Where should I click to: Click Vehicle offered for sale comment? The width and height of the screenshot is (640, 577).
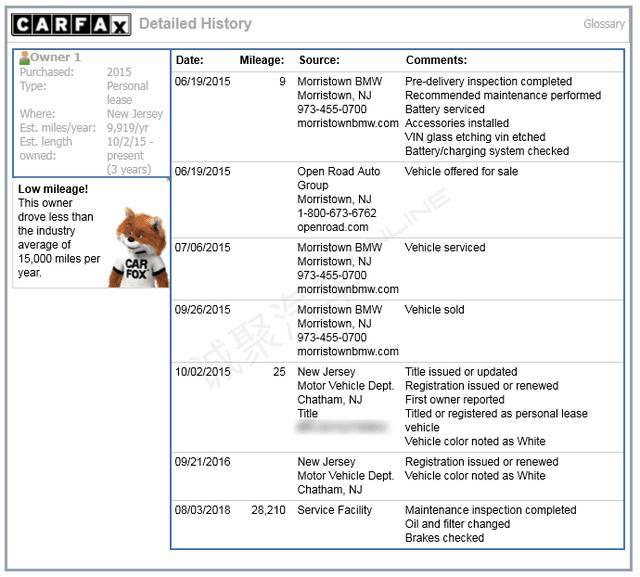[461, 171]
